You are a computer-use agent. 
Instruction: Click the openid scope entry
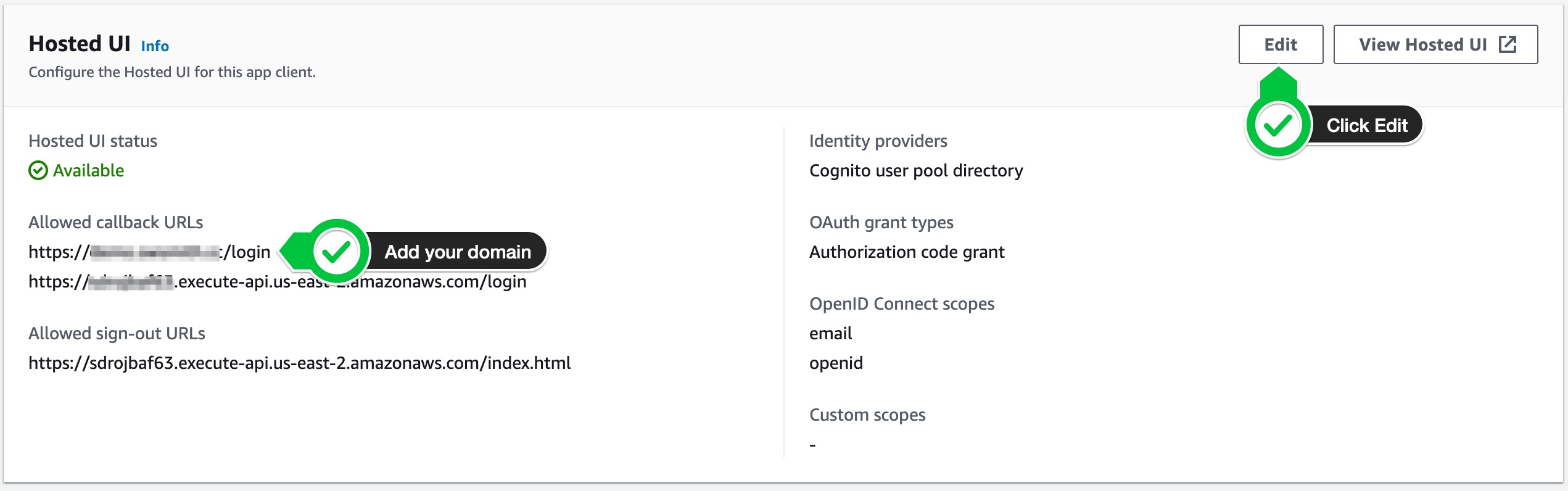click(x=836, y=363)
